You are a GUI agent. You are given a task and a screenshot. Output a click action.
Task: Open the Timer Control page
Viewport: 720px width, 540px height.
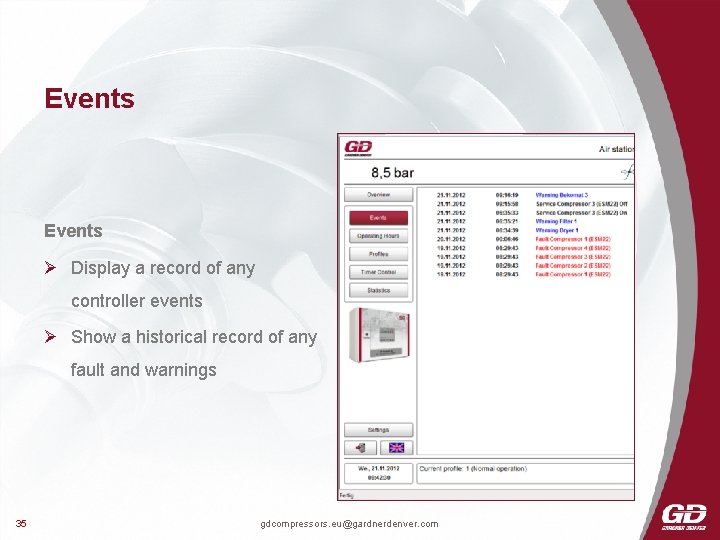point(378,272)
